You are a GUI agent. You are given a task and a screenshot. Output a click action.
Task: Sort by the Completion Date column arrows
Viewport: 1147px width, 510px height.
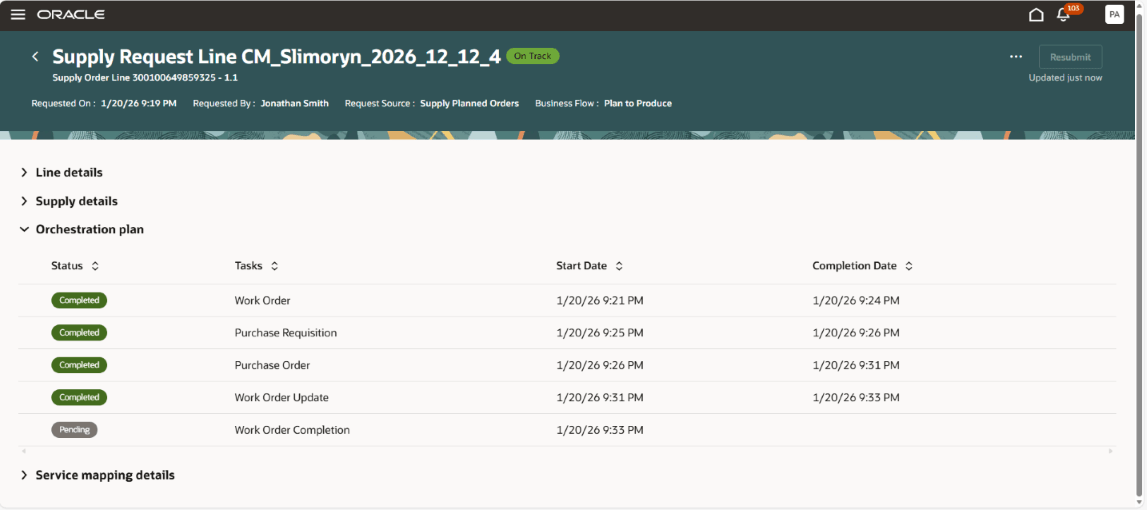point(909,266)
